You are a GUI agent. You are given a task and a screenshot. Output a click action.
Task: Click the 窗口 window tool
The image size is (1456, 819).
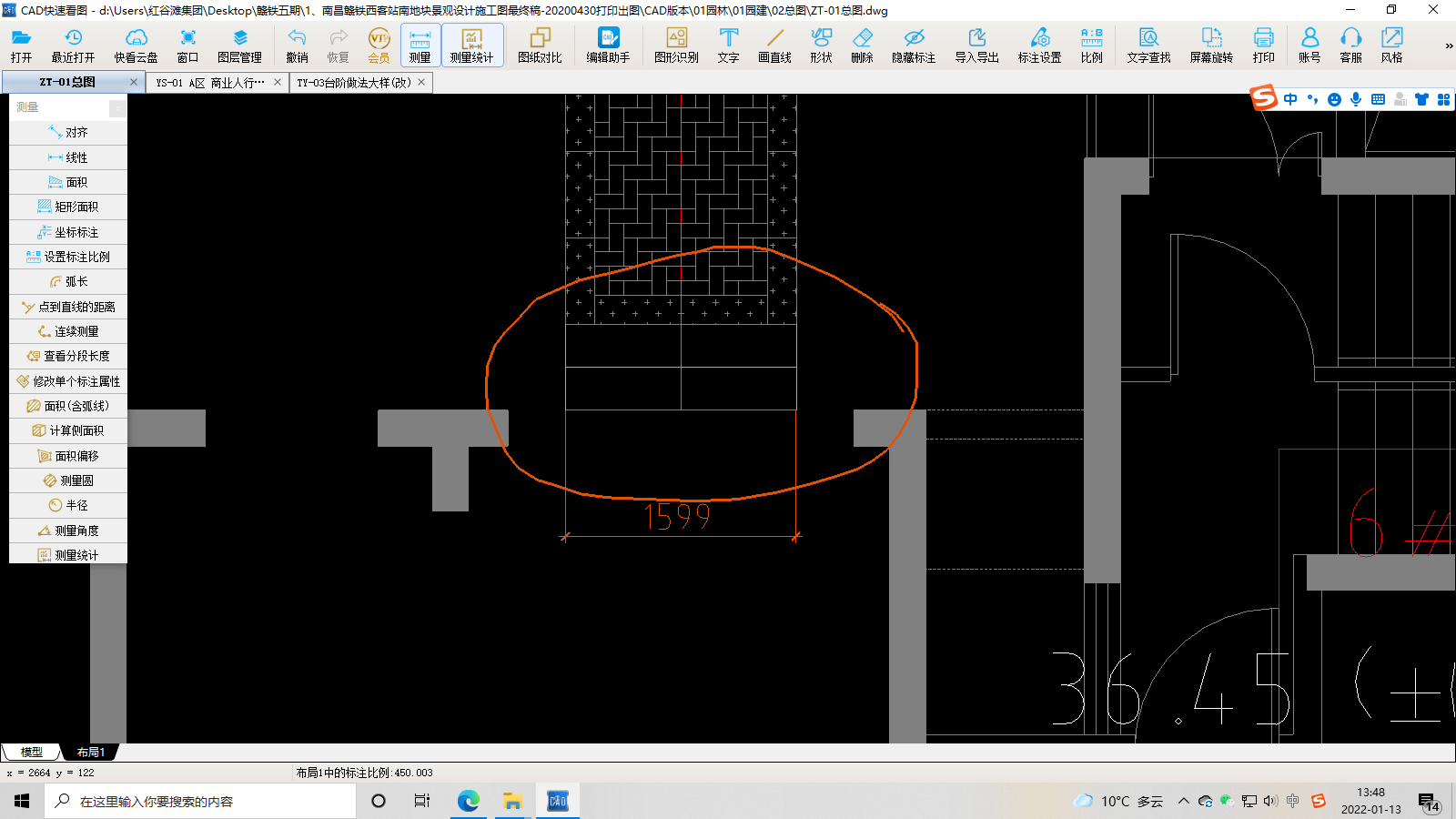187,45
